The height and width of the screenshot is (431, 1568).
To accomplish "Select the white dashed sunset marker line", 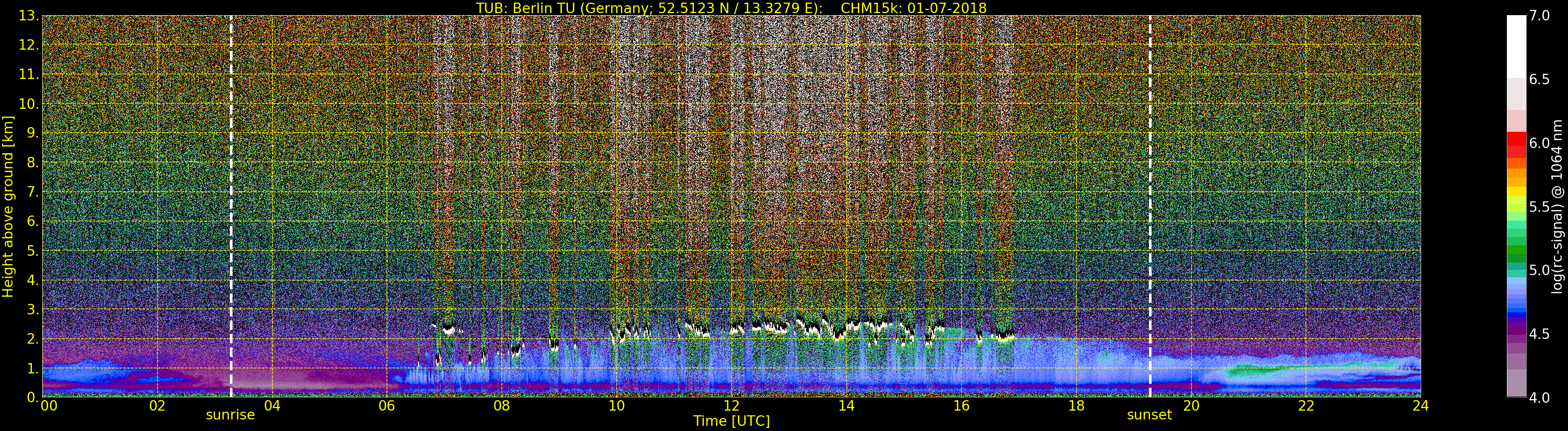I will pos(1150,206).
